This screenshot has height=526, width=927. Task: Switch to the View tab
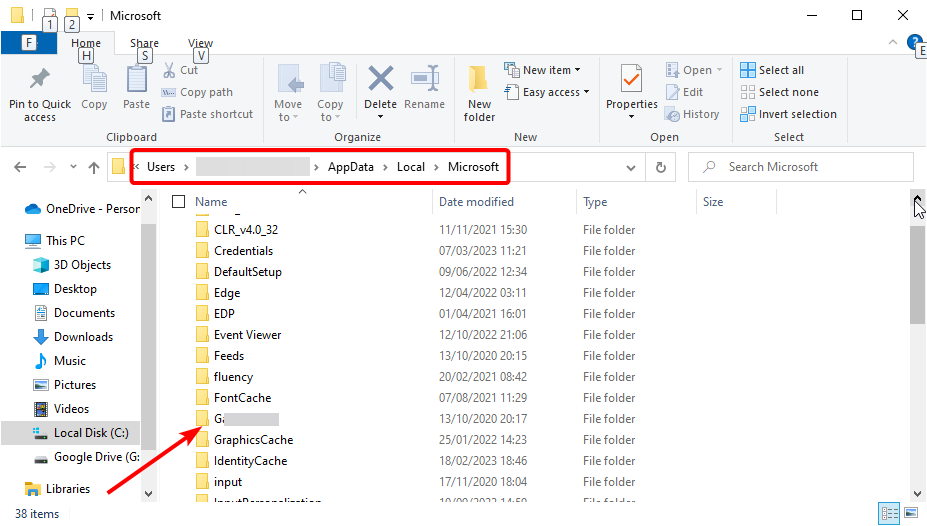coord(200,43)
